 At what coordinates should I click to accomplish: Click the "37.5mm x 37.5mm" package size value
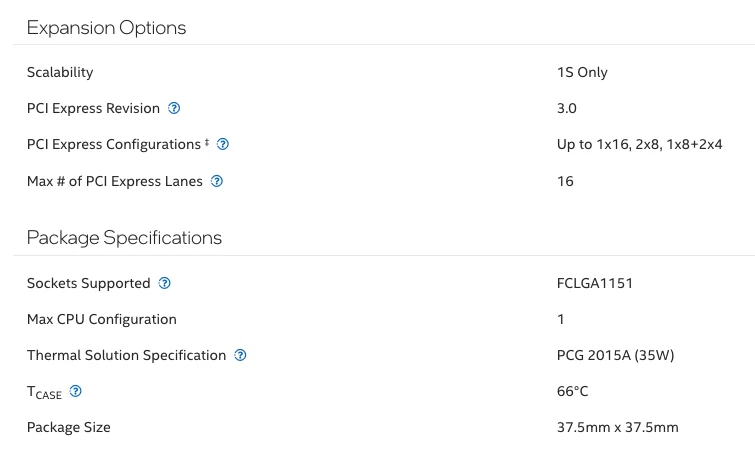(617, 427)
